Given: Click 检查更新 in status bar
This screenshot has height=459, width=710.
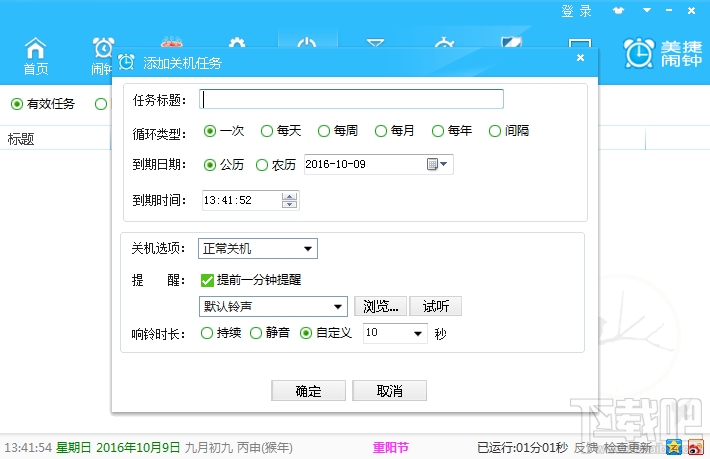Looking at the screenshot, I should coord(628,448).
